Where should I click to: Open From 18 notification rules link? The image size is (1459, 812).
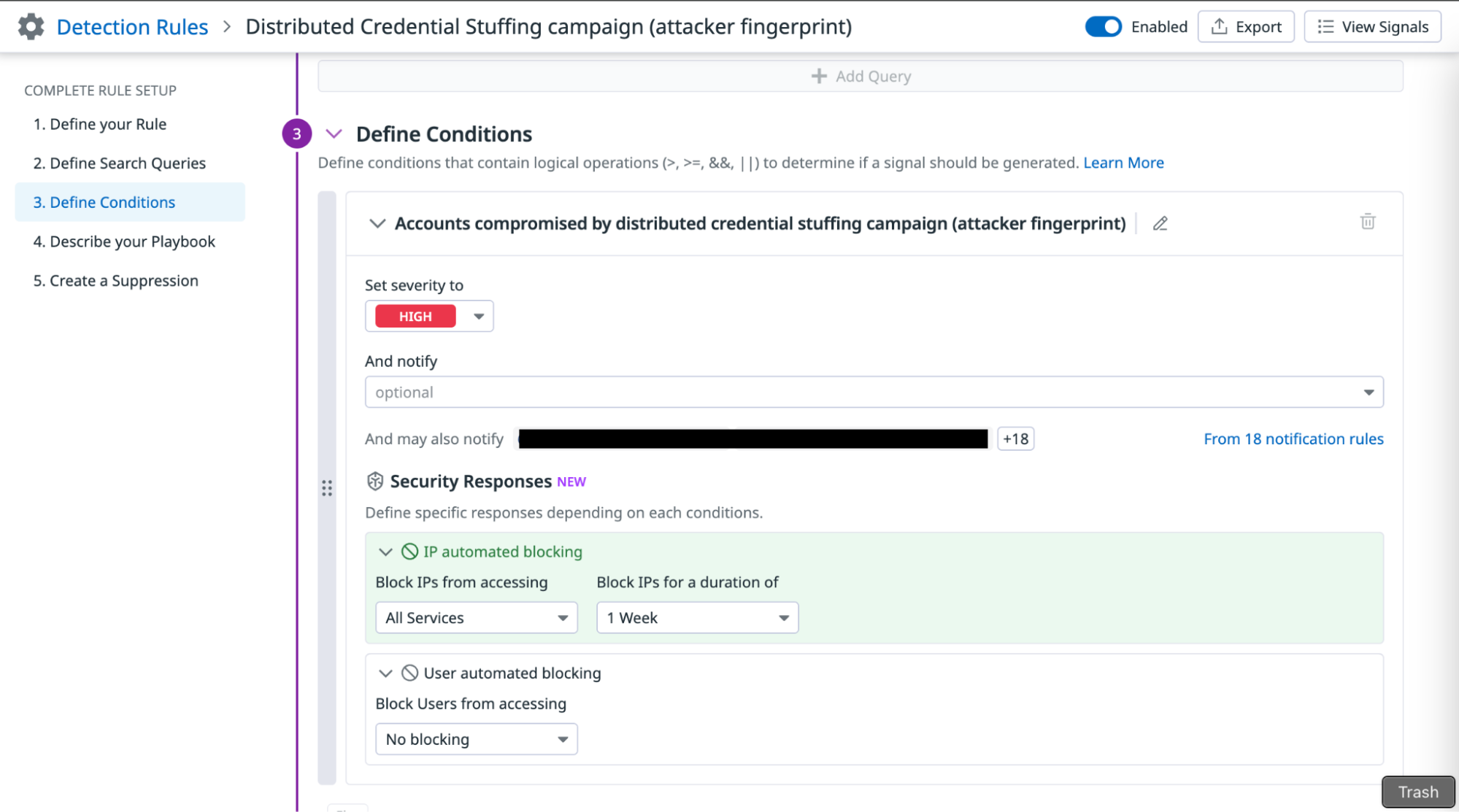[1293, 439]
